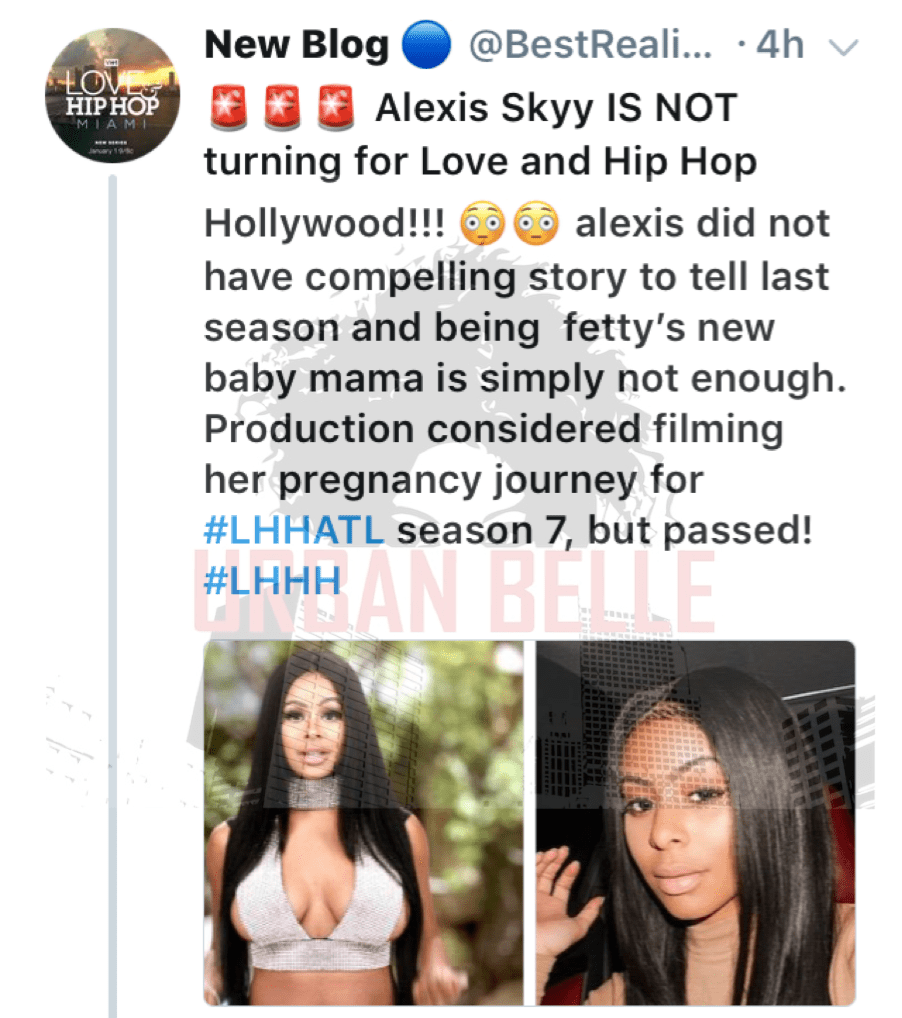The width and height of the screenshot is (902, 1018).
Task: Click the first red siren emoji
Action: tap(229, 108)
